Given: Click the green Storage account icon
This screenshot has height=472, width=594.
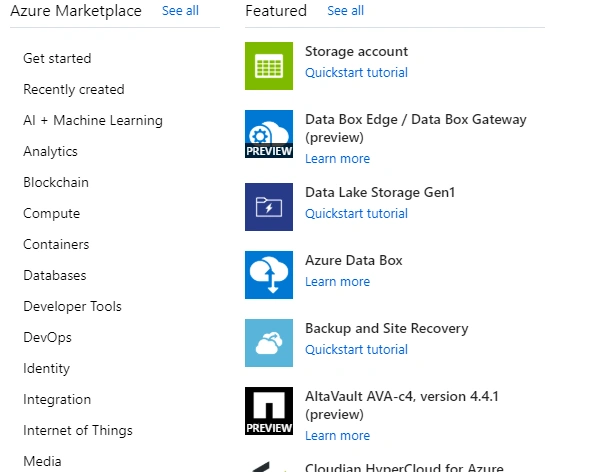Looking at the screenshot, I should 269,66.
